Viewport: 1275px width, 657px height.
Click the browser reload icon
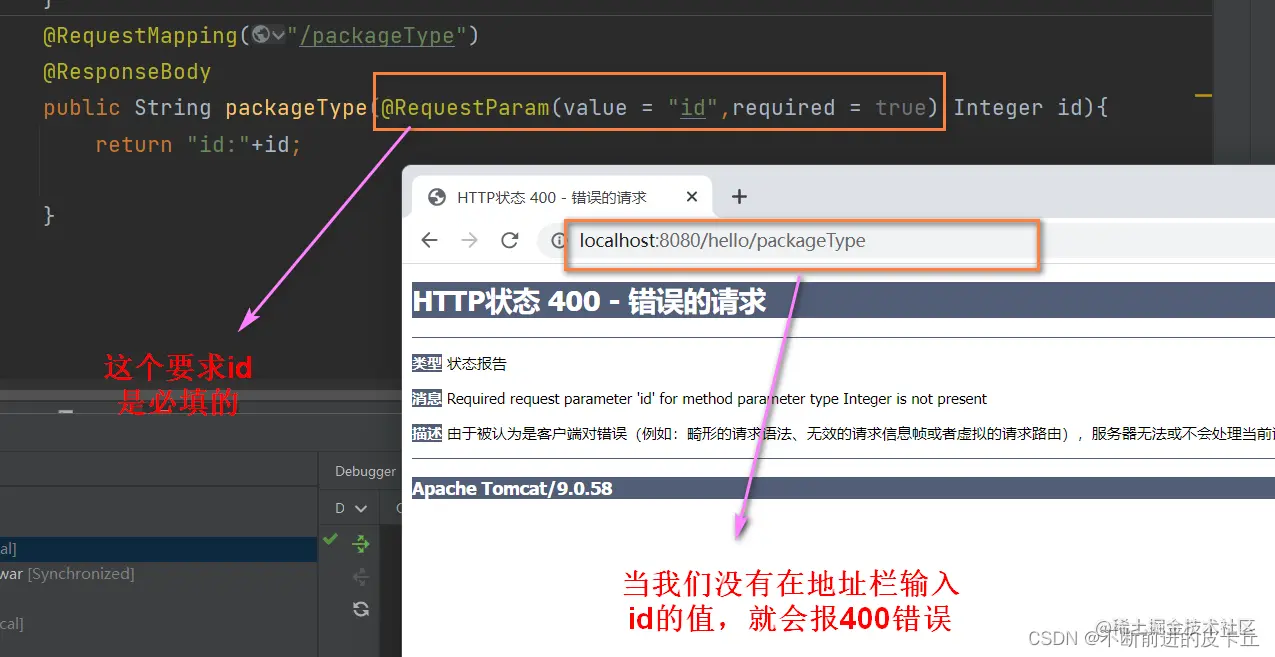(510, 240)
